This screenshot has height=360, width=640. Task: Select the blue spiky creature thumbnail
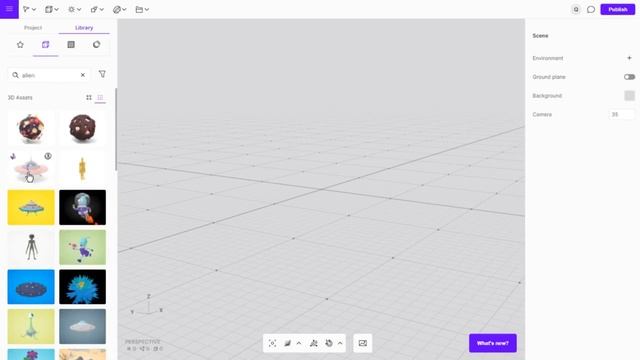(x=82, y=287)
